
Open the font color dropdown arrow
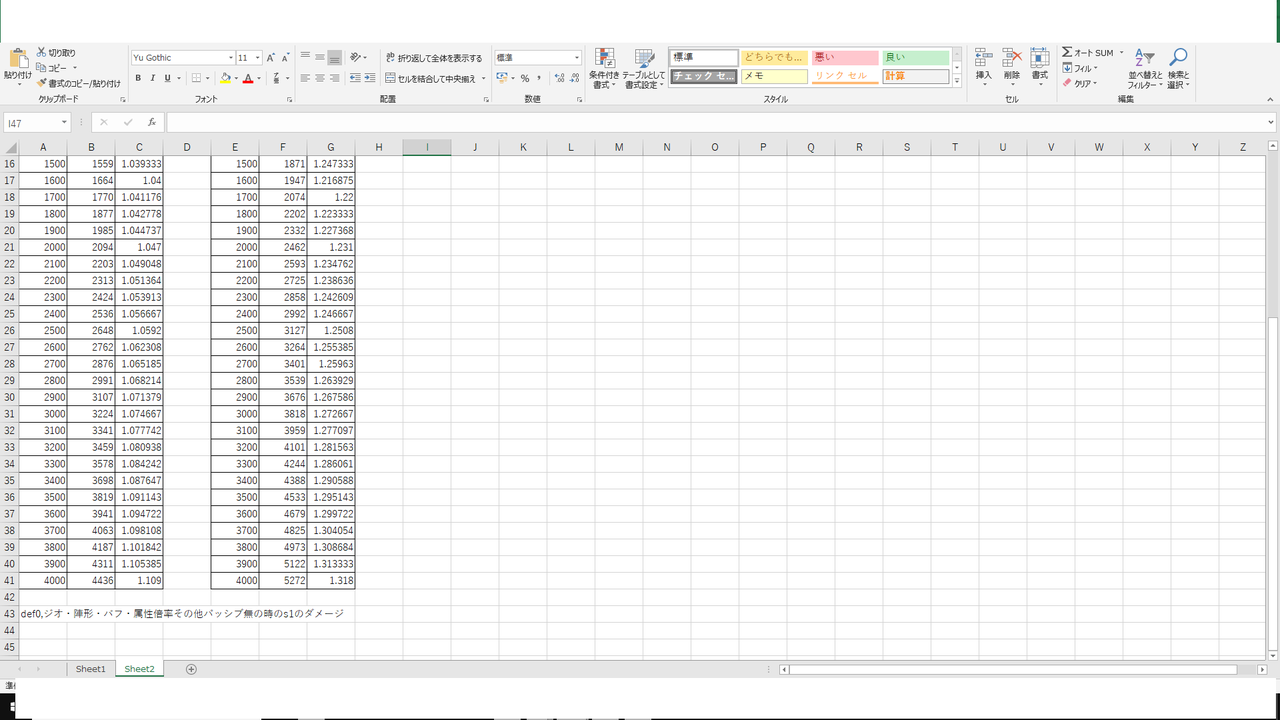coord(259,78)
